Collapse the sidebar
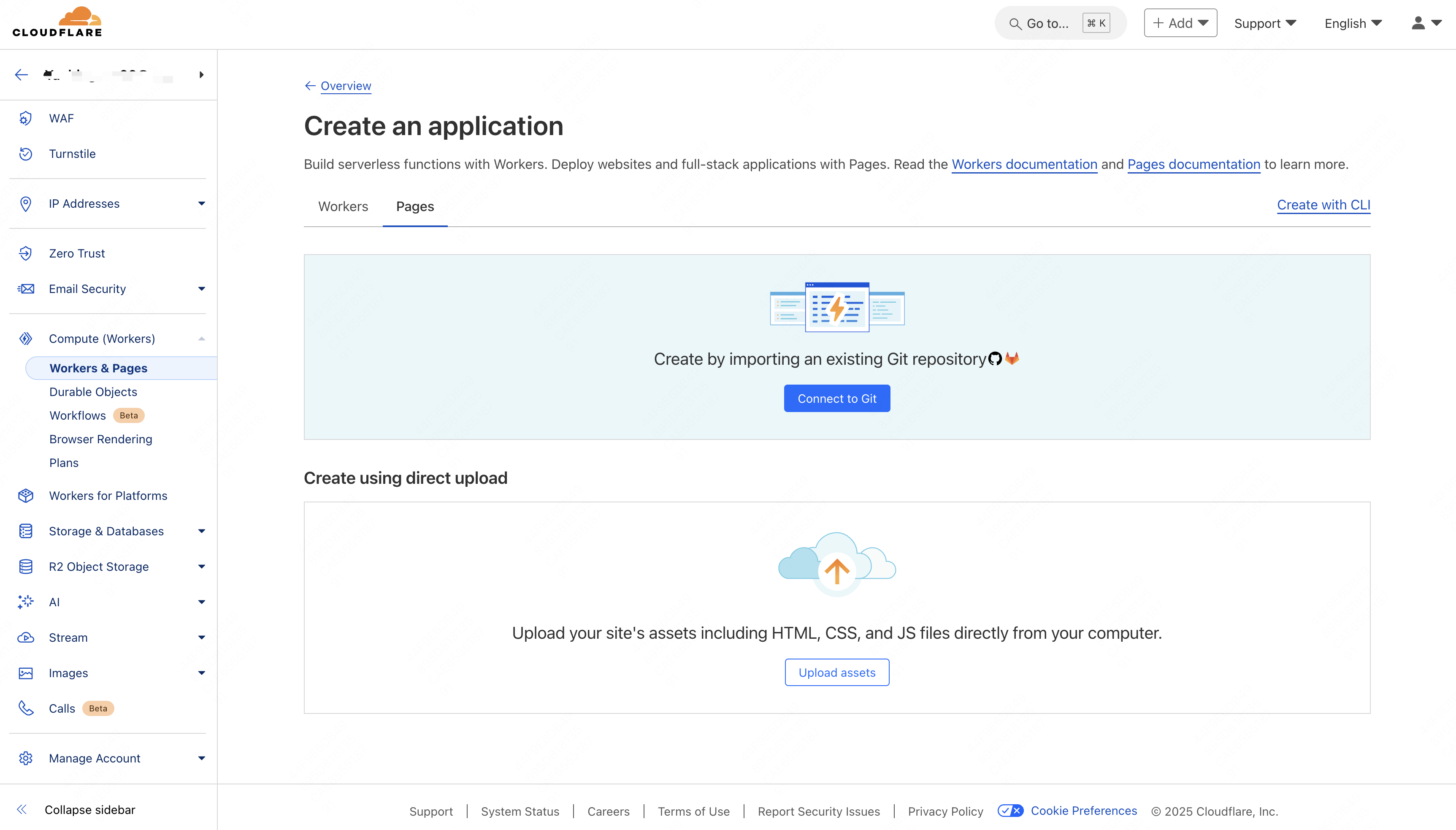This screenshot has width=1456, height=830. (89, 809)
